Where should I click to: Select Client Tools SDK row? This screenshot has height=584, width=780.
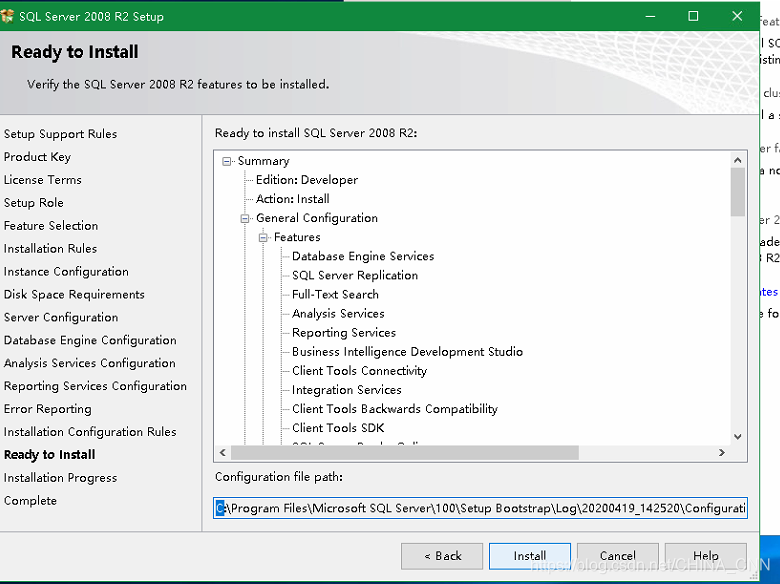[338, 428]
